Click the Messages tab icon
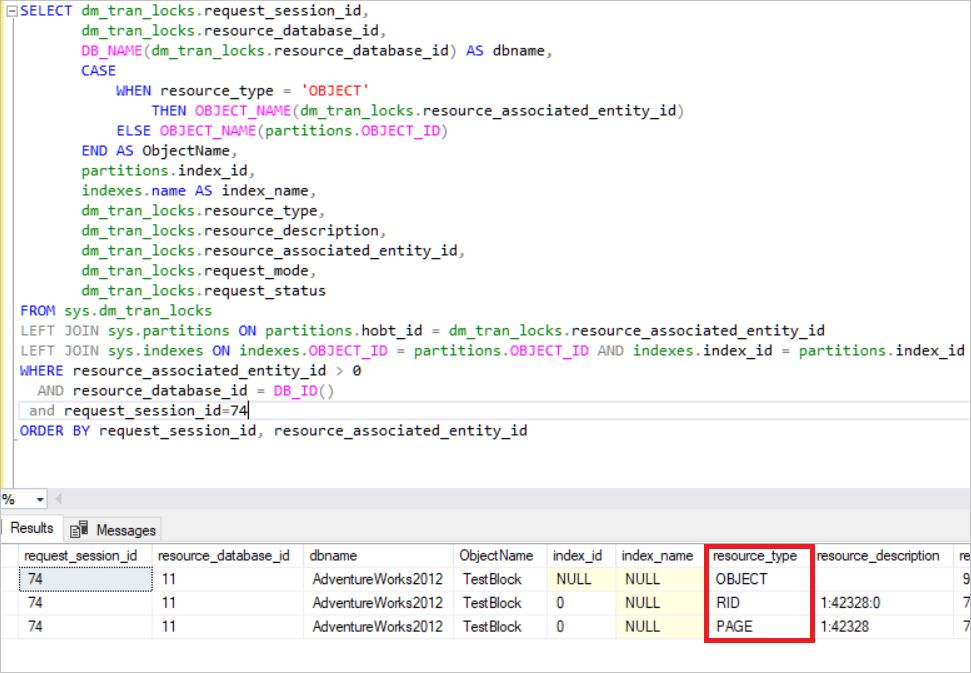The width and height of the screenshot is (971, 673). pos(80,529)
